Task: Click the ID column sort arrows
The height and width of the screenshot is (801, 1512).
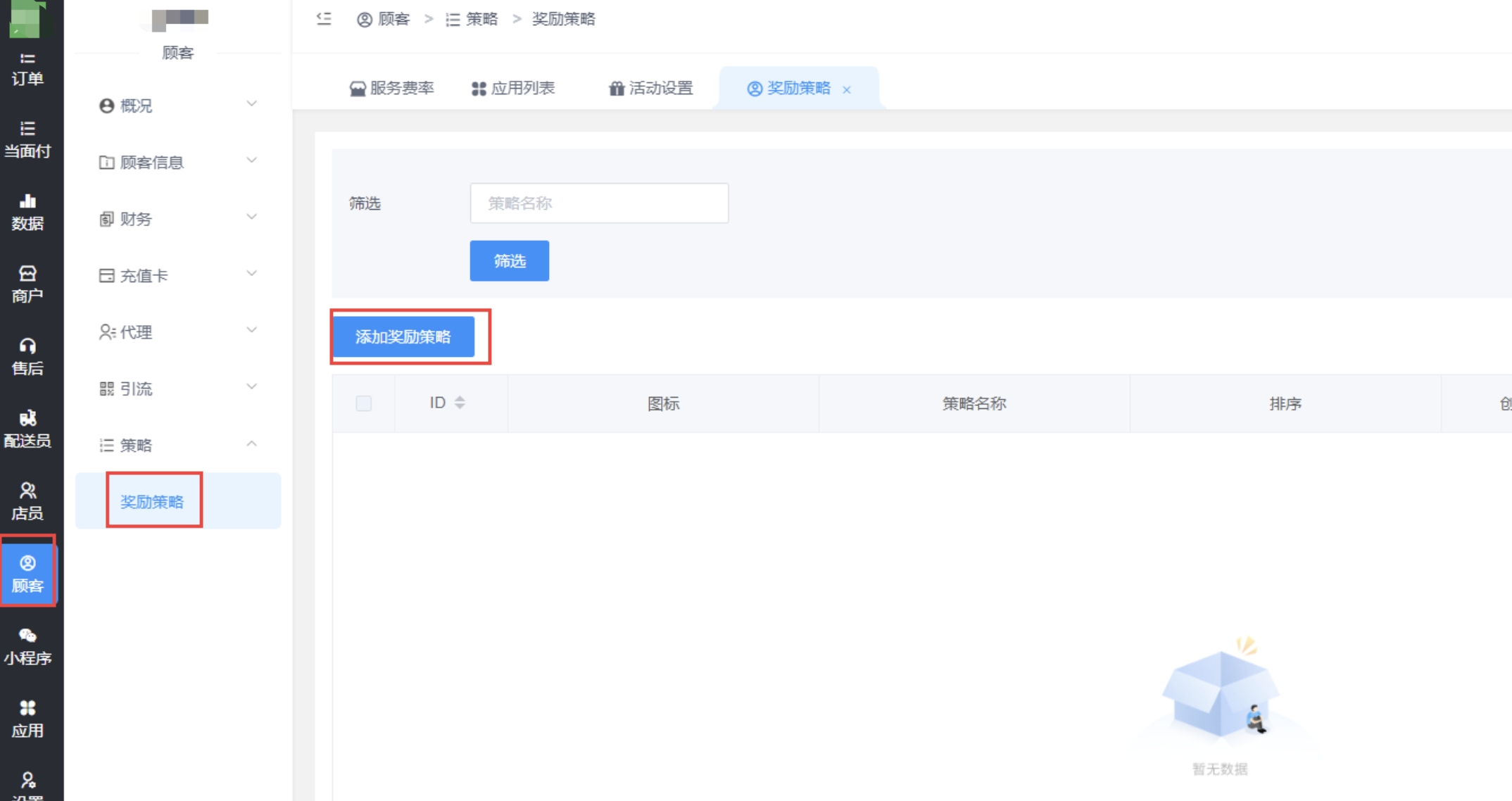Action: pyautogui.click(x=460, y=403)
